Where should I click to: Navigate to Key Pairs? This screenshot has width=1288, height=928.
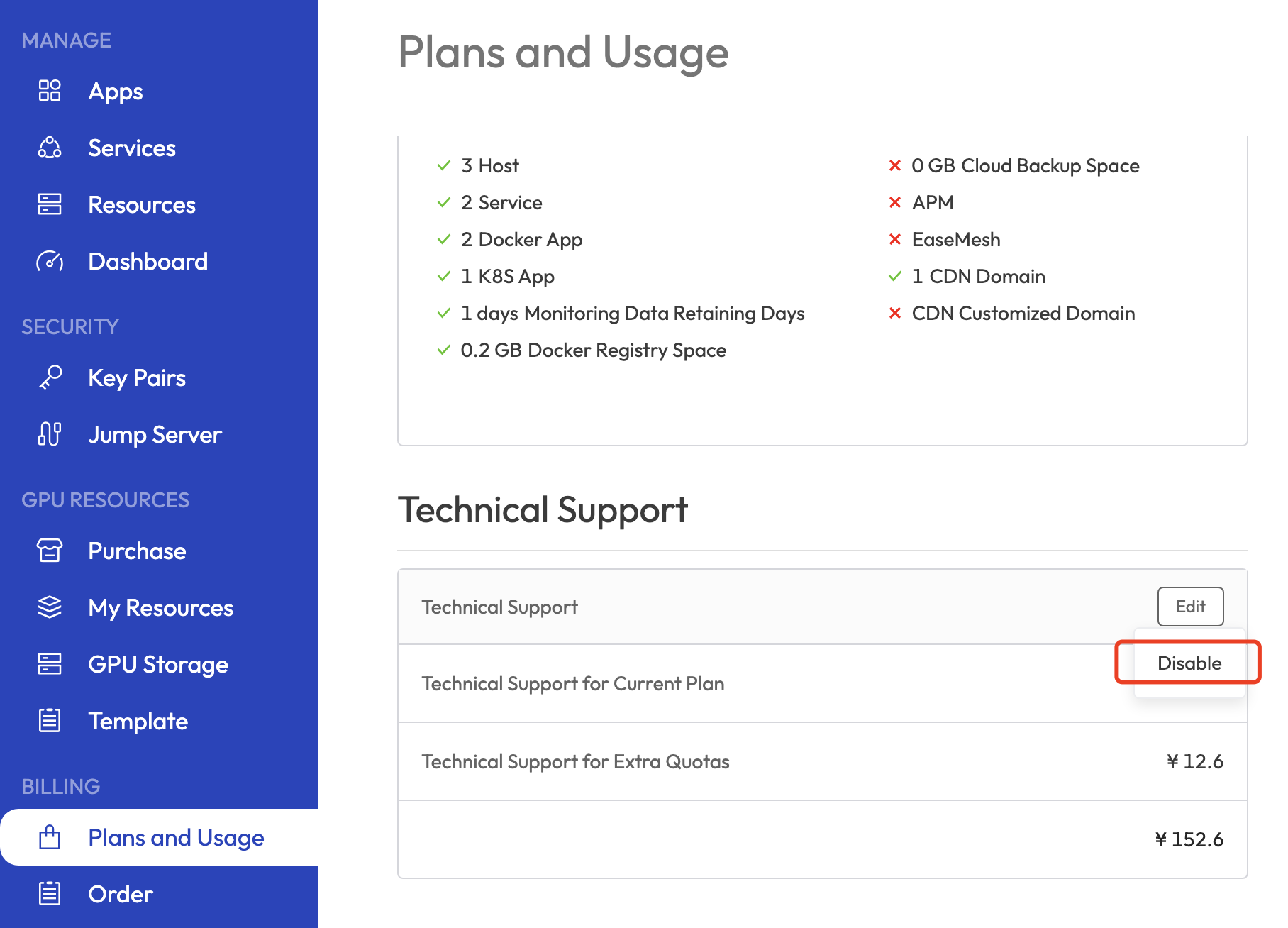tap(137, 377)
